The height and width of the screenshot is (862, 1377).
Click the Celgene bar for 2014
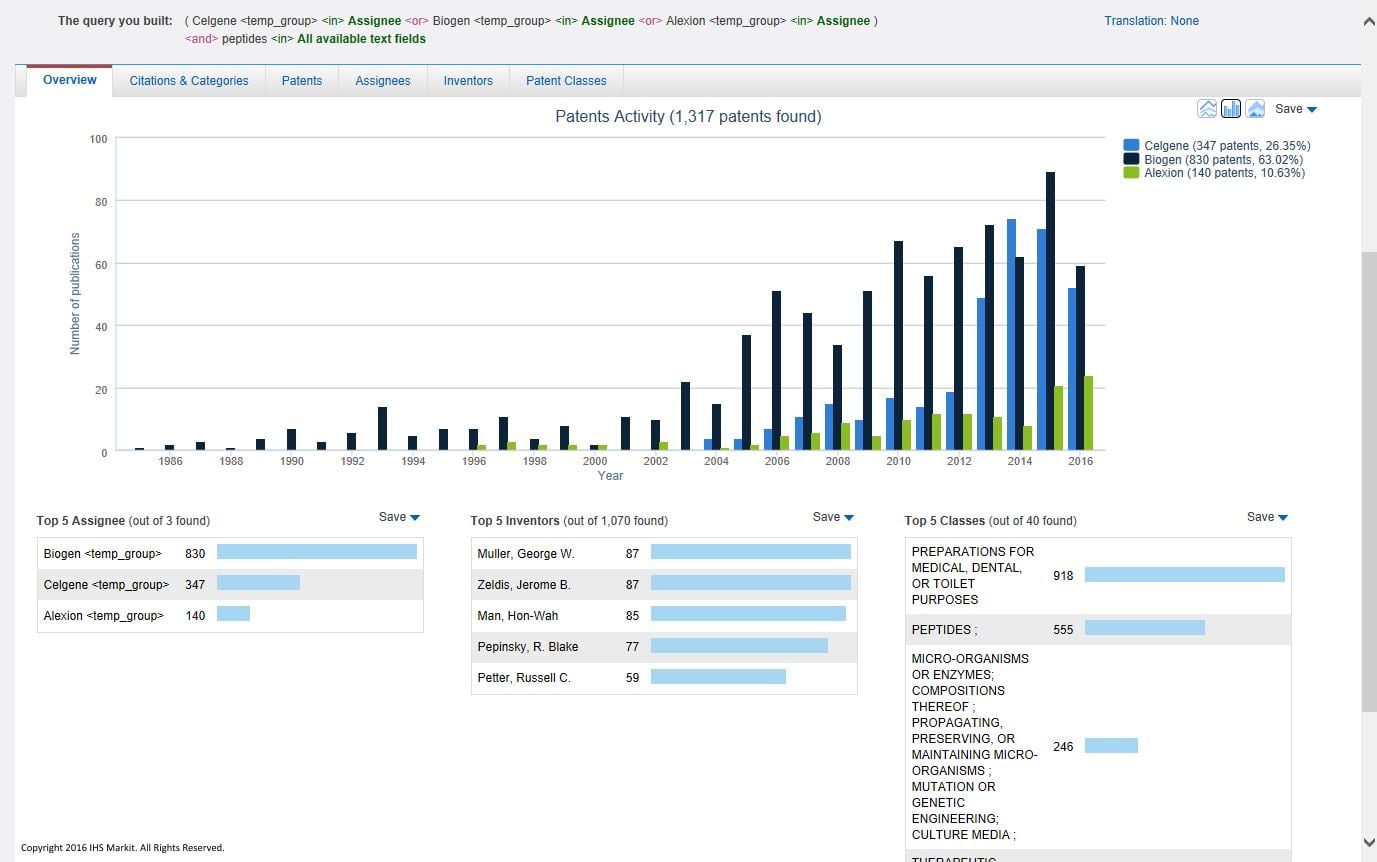pos(1011,335)
